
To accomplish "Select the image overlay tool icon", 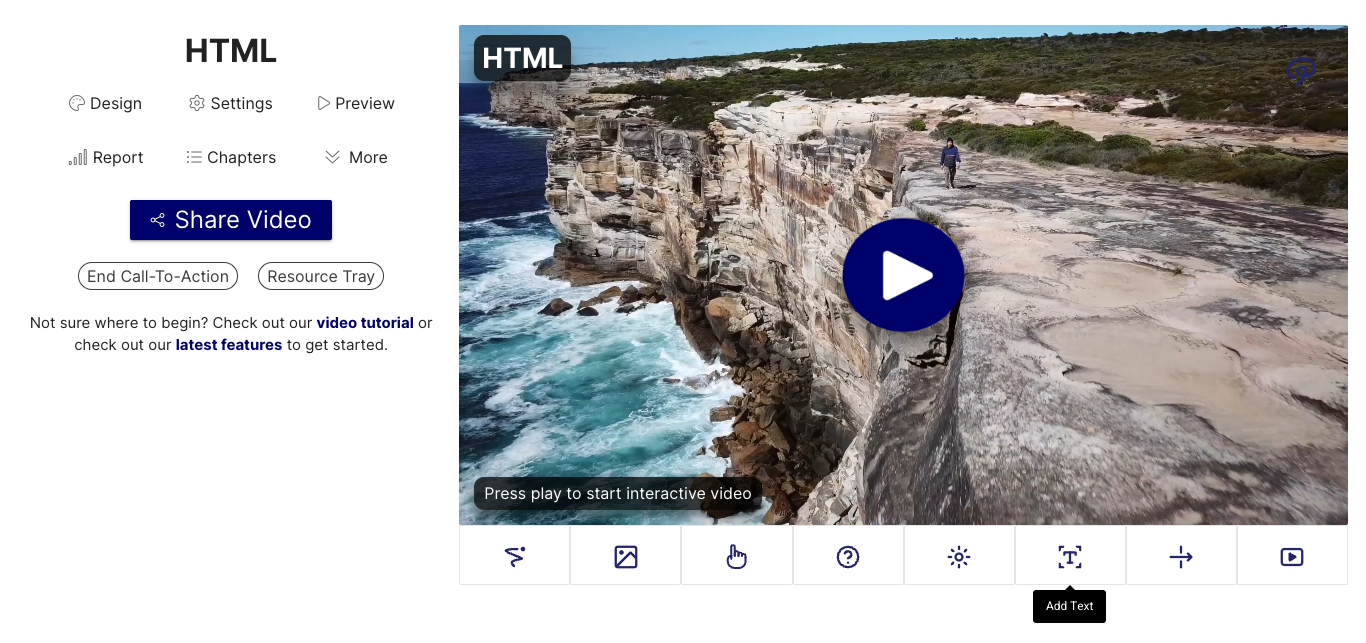I will 626,557.
